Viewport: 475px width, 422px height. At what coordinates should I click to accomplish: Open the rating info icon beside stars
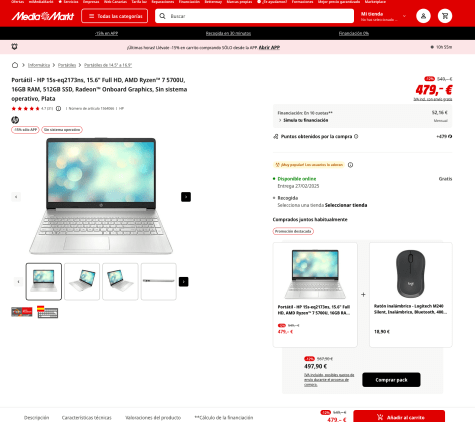pyautogui.click(x=58, y=109)
